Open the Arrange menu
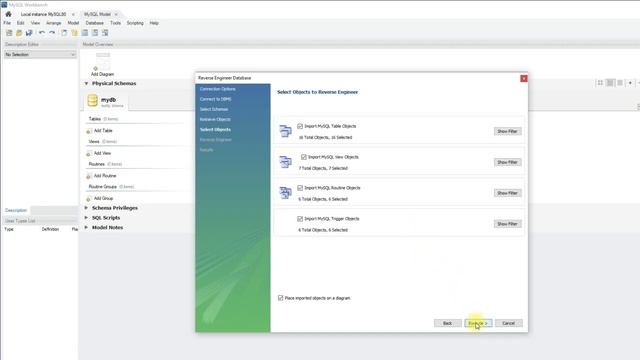Viewport: 640px width, 360px height. point(53,23)
